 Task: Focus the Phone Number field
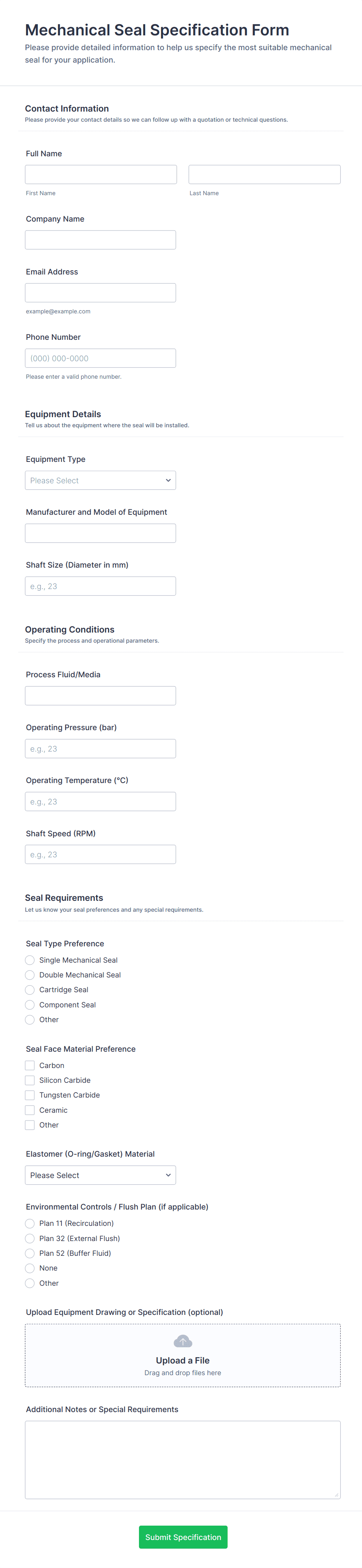point(100,358)
